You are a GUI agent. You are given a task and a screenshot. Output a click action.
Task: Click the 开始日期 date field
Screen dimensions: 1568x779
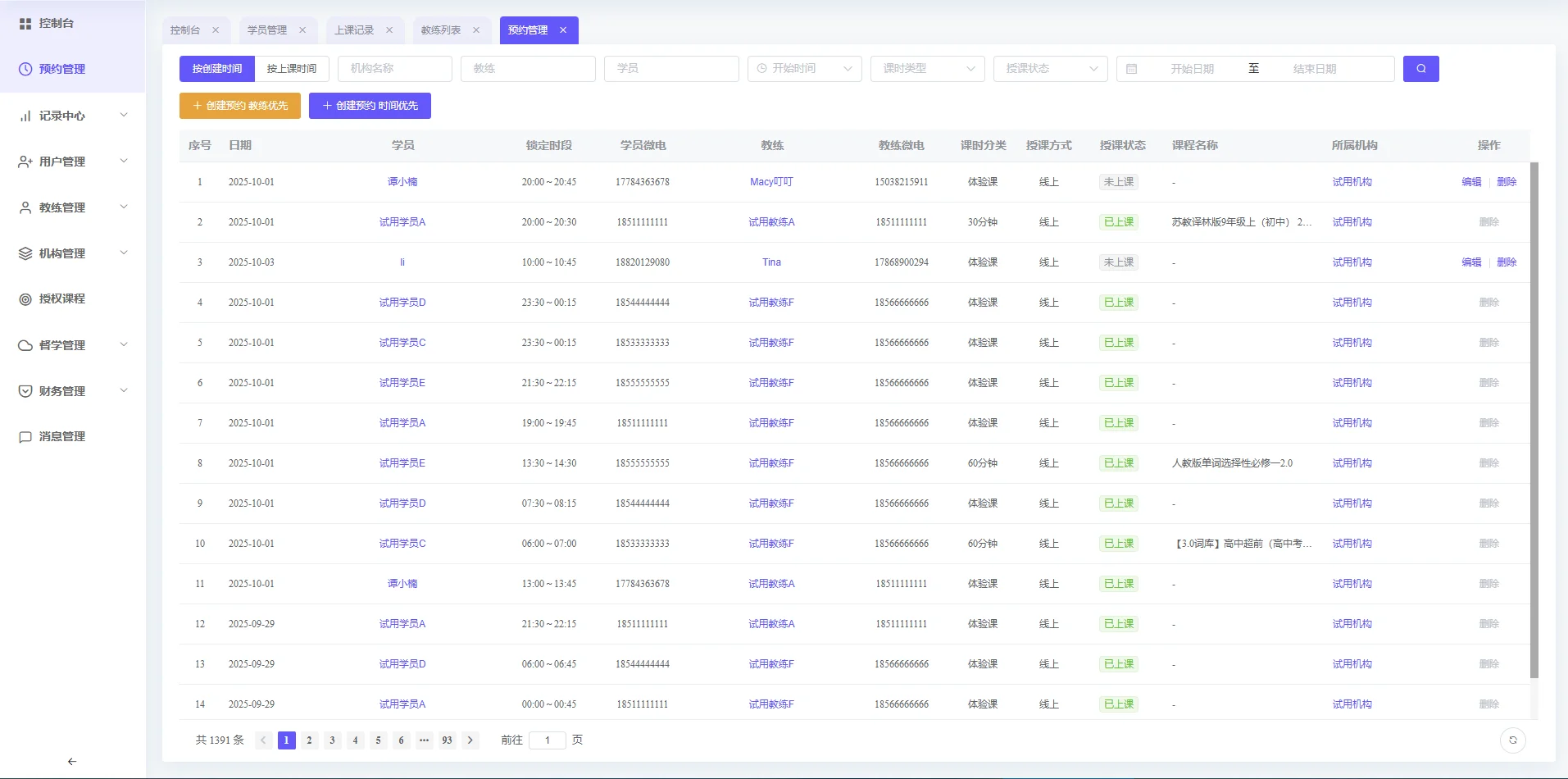(x=1192, y=69)
